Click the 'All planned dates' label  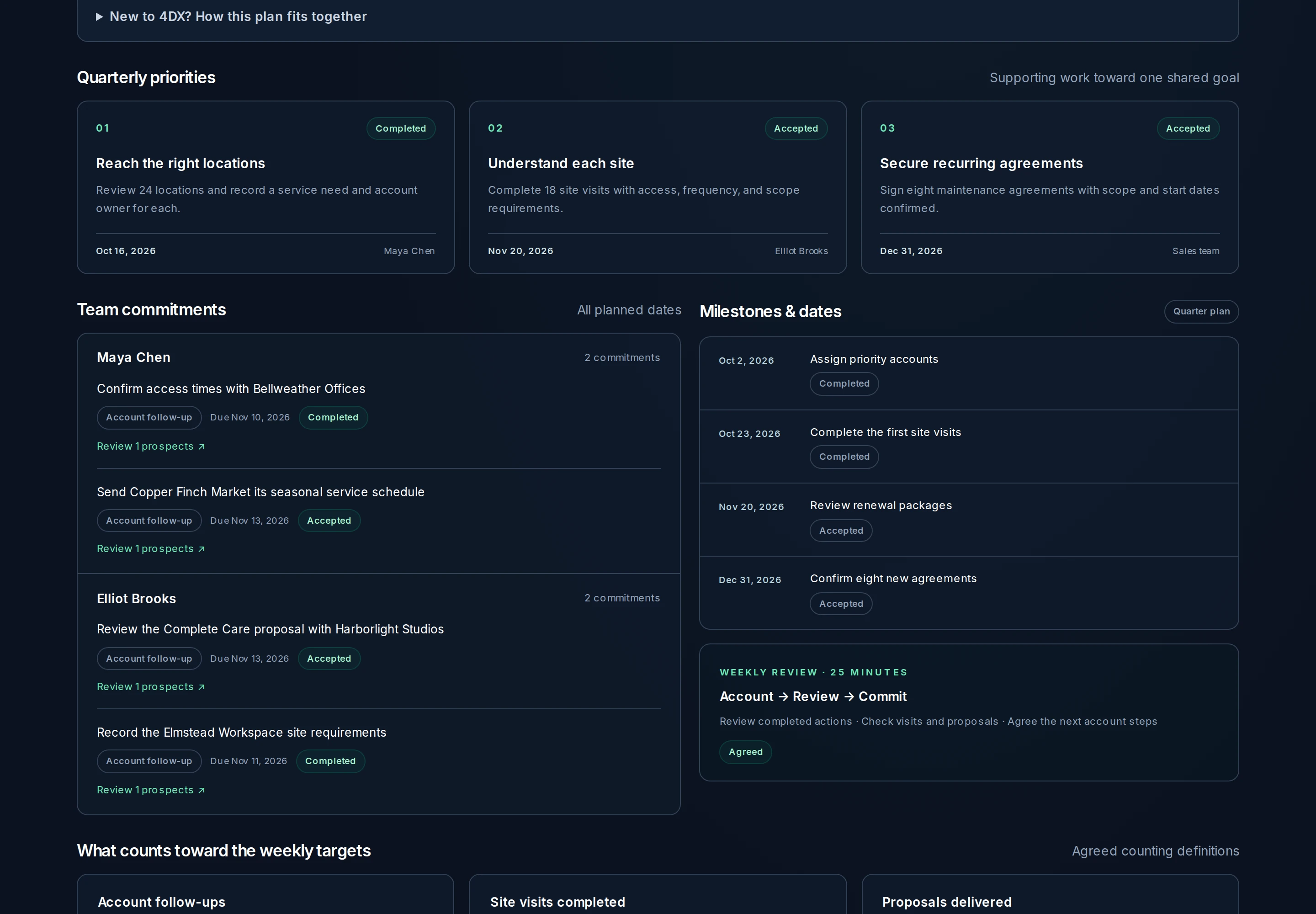629,310
